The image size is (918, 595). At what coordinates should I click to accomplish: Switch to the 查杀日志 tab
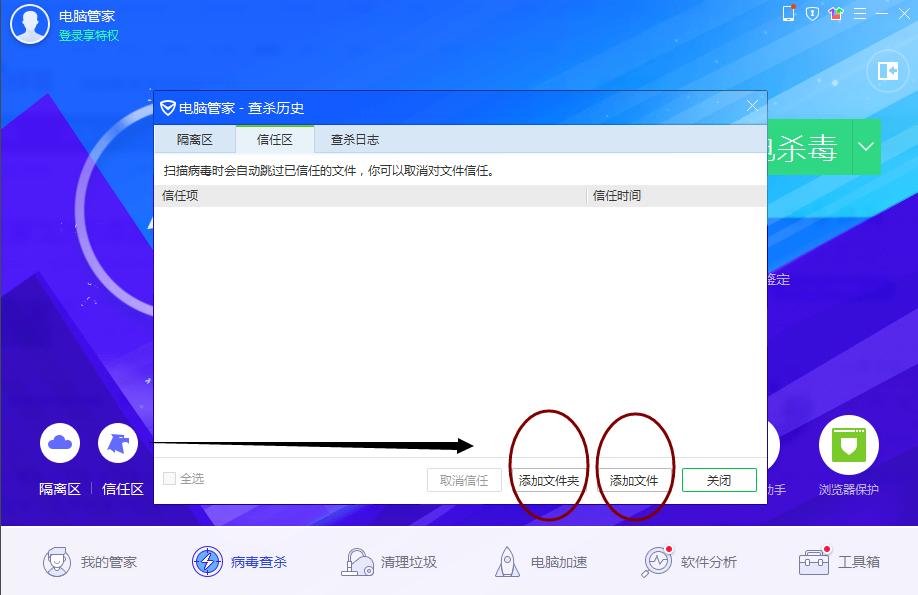pyautogui.click(x=355, y=140)
